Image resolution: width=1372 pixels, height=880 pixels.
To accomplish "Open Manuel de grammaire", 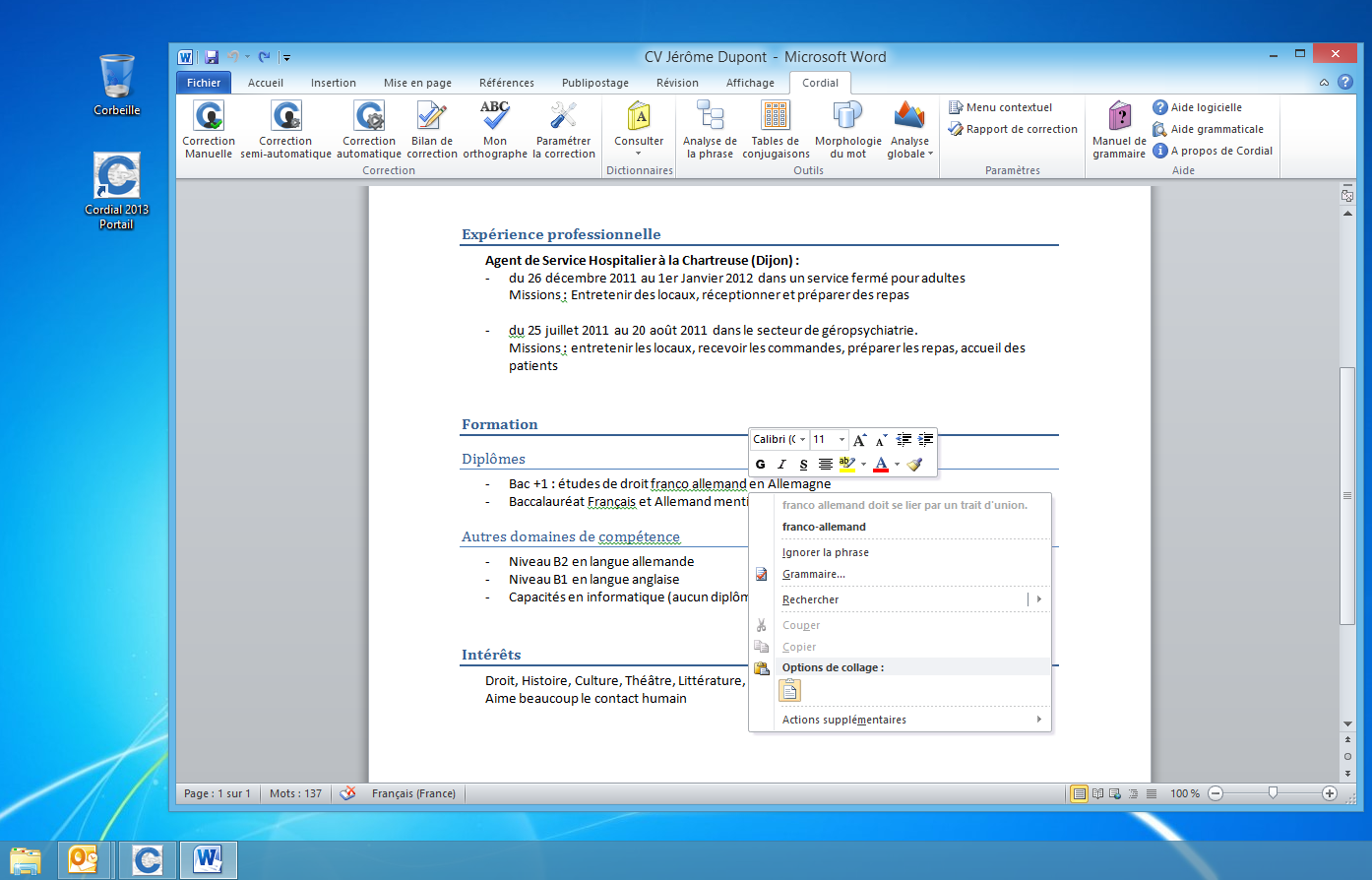I will 1119,129.
